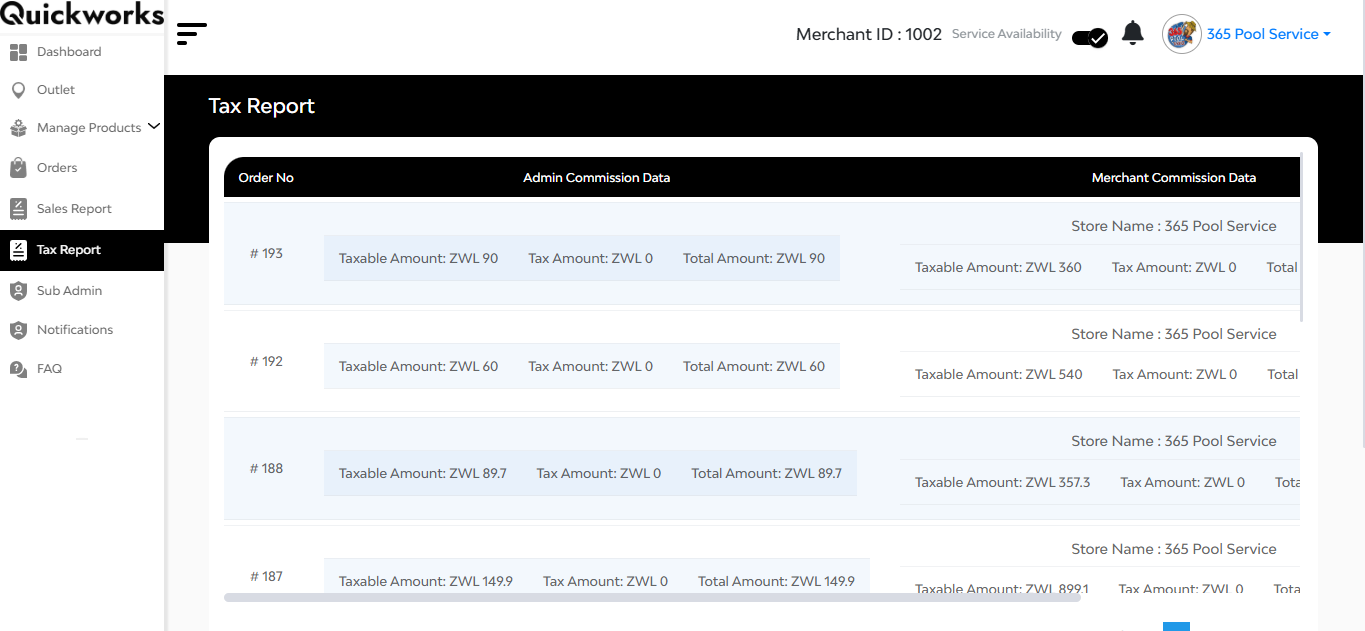
Task: Click Store Name in order 192 row
Action: [x=1174, y=334]
